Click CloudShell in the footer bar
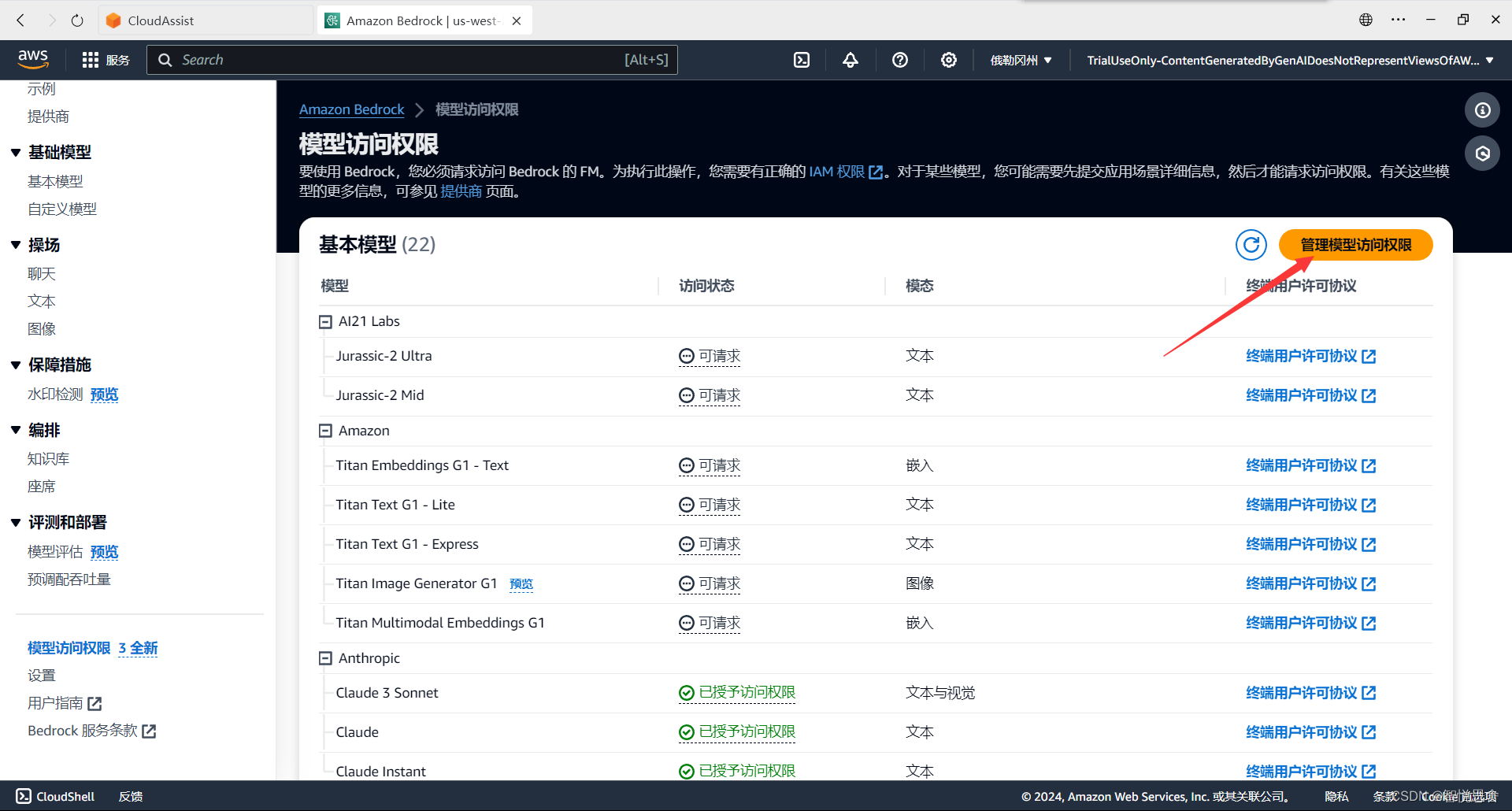This screenshot has width=1512, height=811. [x=55, y=796]
